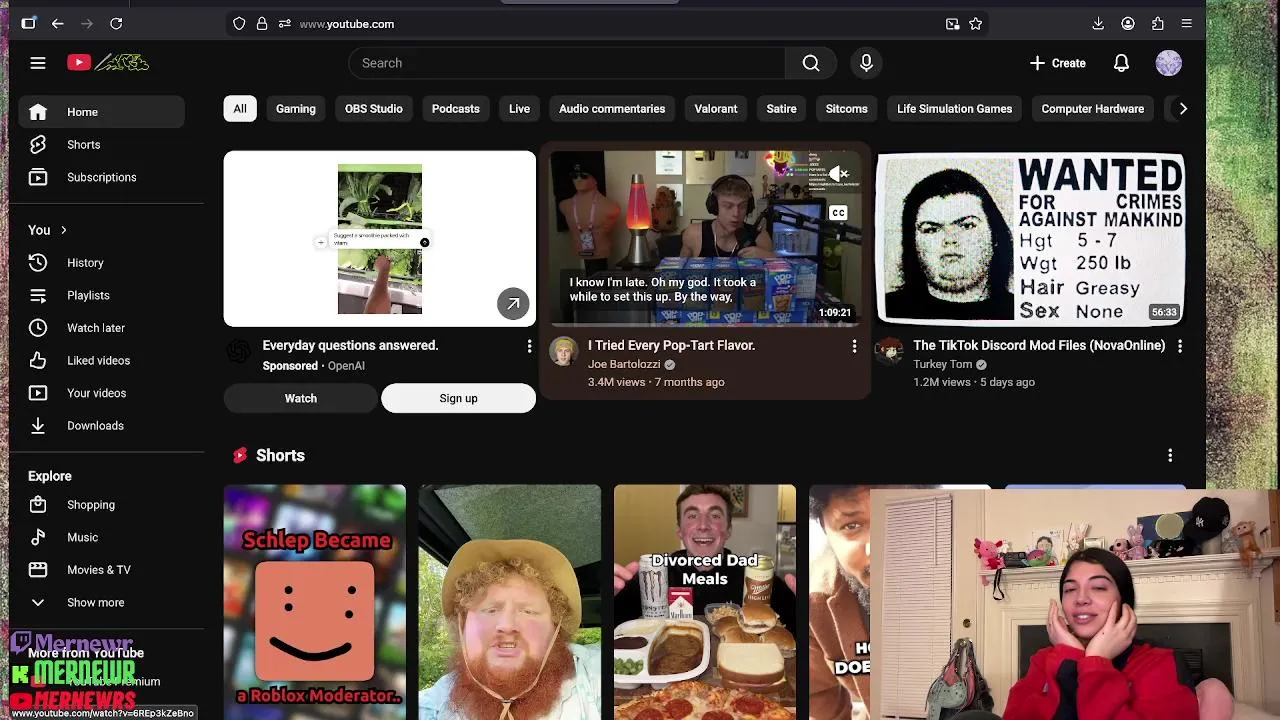Click the YouTube logo

[108, 63]
